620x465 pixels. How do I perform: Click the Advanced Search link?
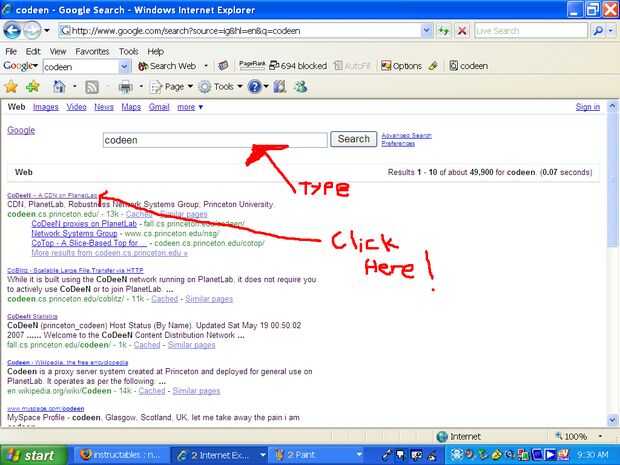click(x=406, y=136)
